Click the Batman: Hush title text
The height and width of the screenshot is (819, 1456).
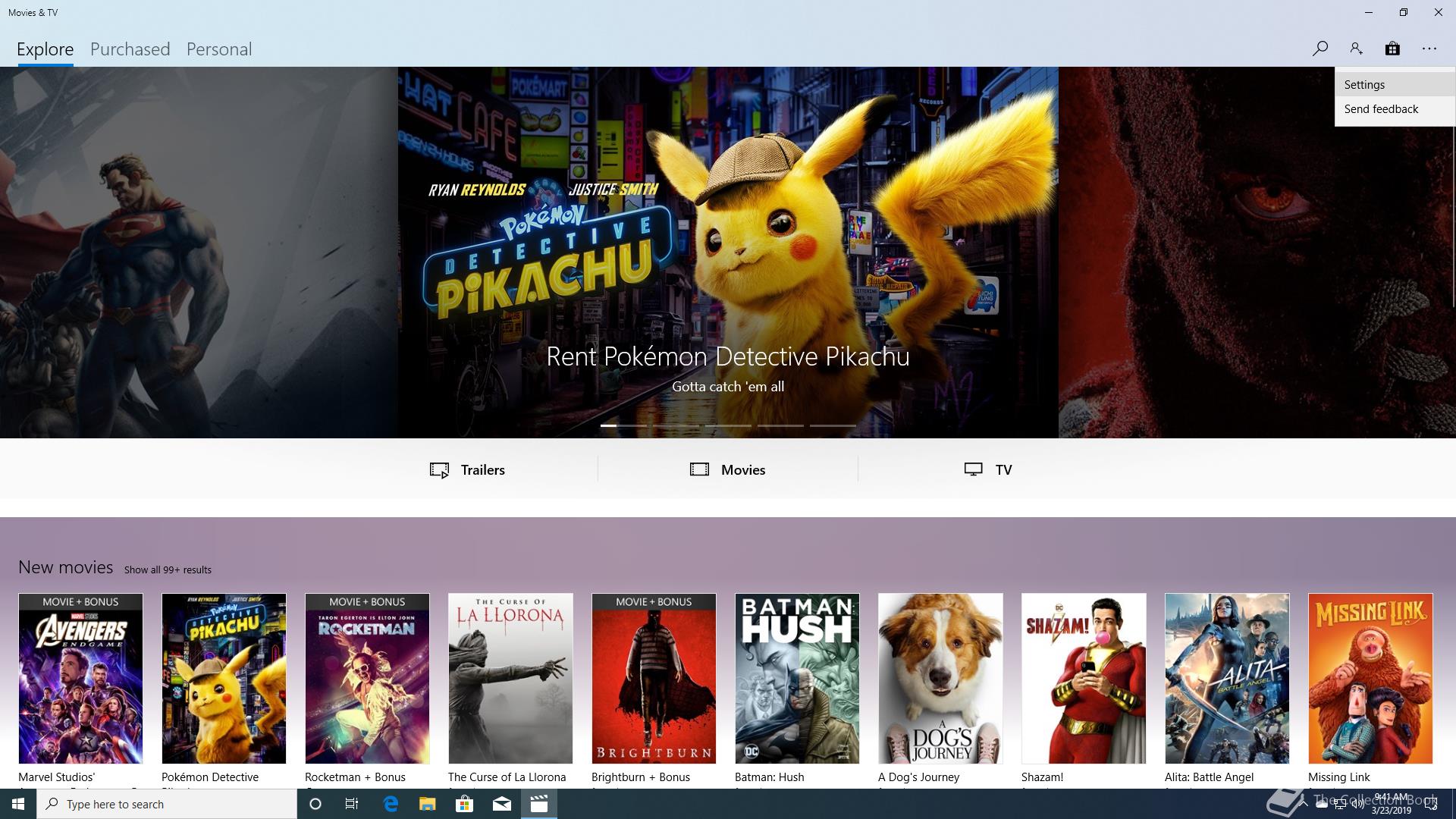(x=770, y=777)
